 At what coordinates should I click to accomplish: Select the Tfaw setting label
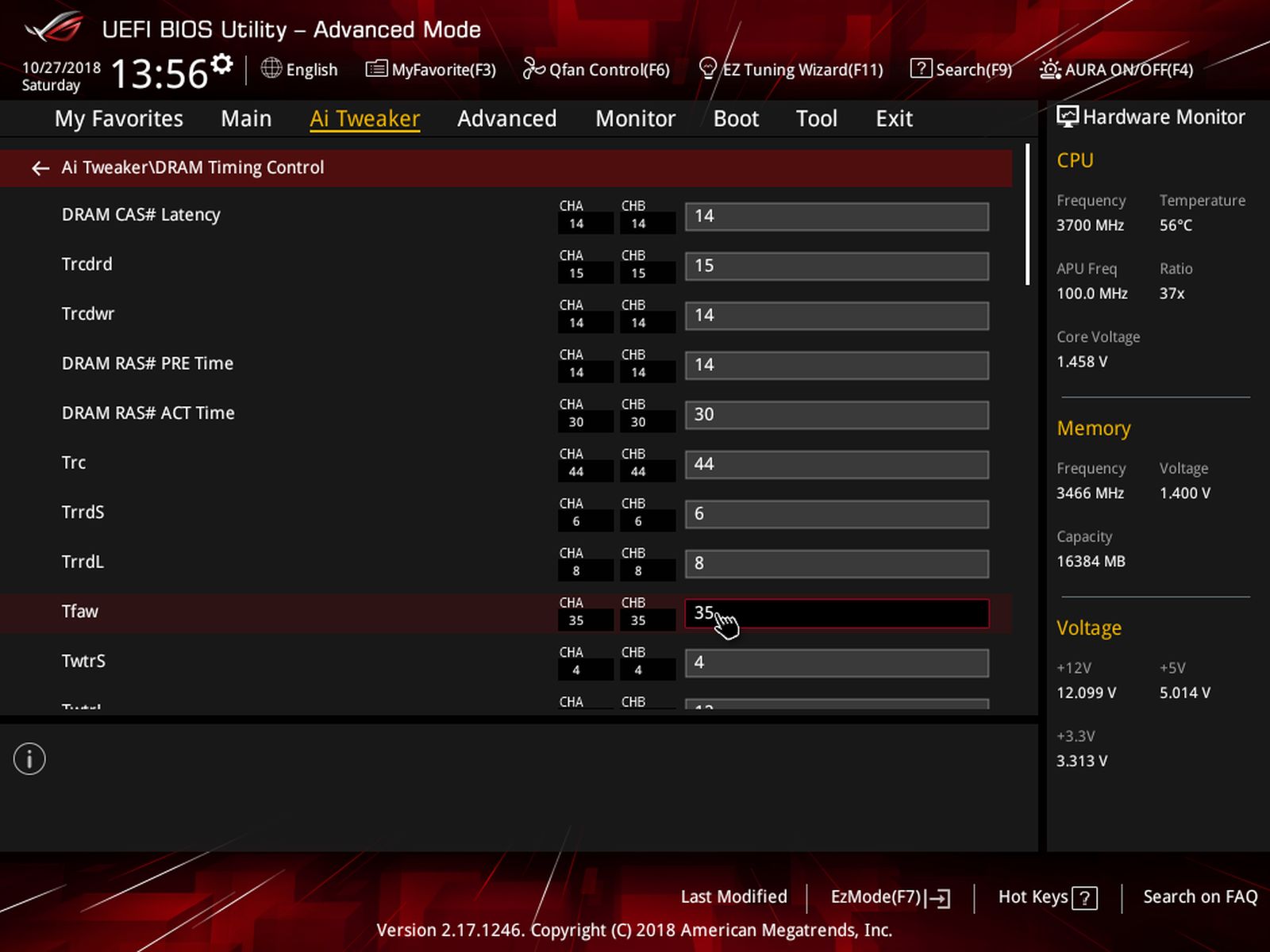80,612
